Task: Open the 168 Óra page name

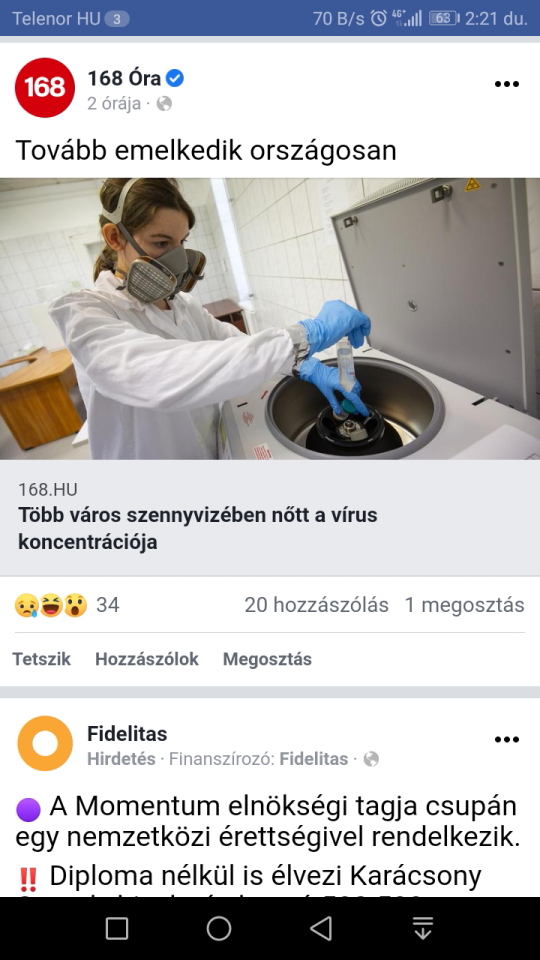Action: click(x=124, y=78)
